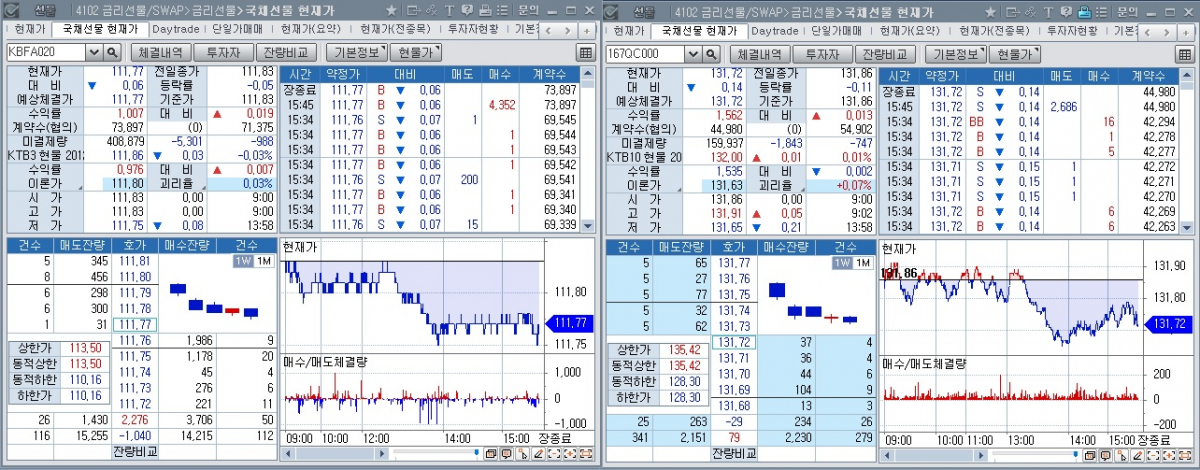
Task: Click the pointer tool icon under right chart
Action: click(1122, 455)
